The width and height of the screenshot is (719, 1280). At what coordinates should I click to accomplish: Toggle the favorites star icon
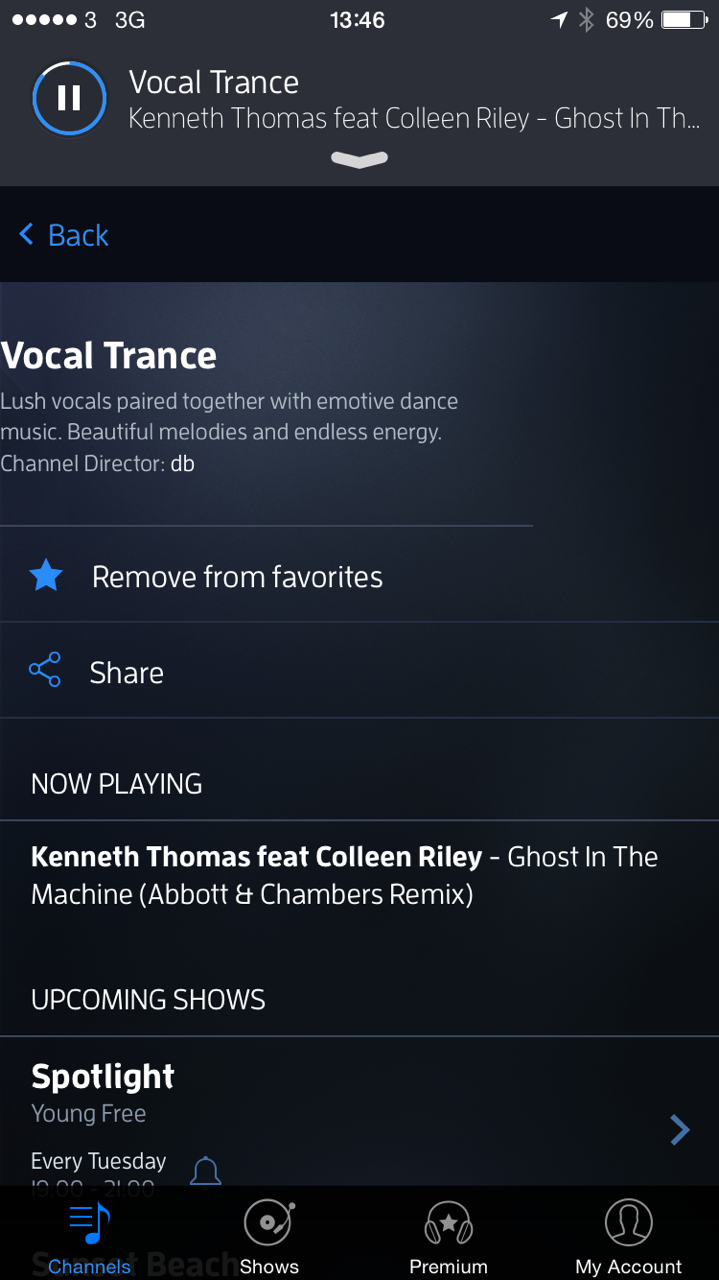[x=46, y=576]
